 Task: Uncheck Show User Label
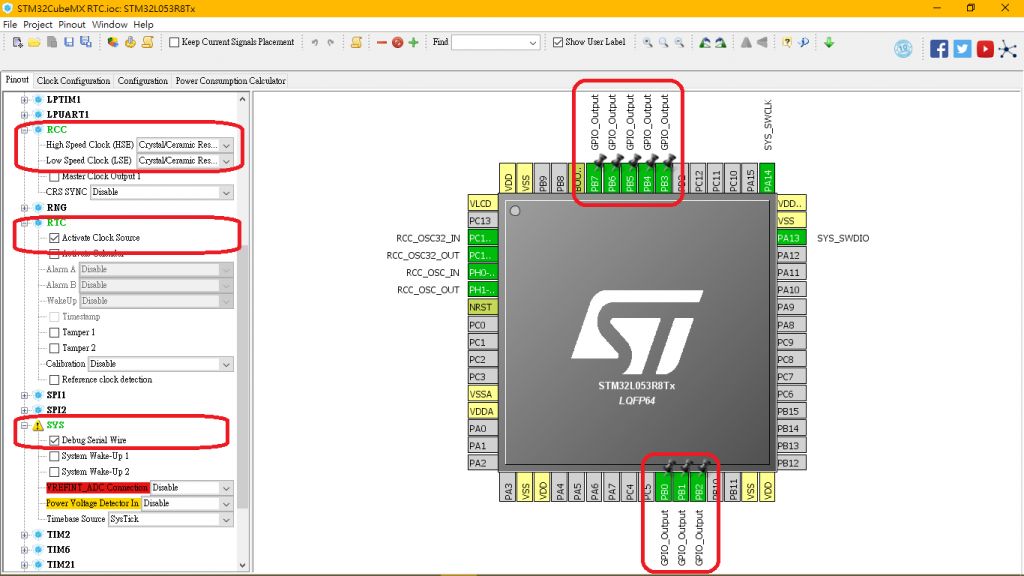pos(558,42)
